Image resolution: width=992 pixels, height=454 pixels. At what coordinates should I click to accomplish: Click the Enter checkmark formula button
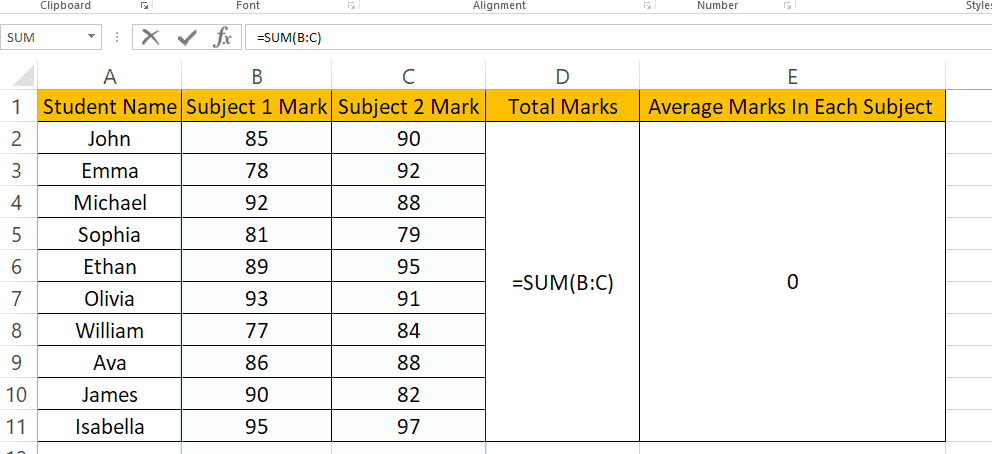(187, 38)
